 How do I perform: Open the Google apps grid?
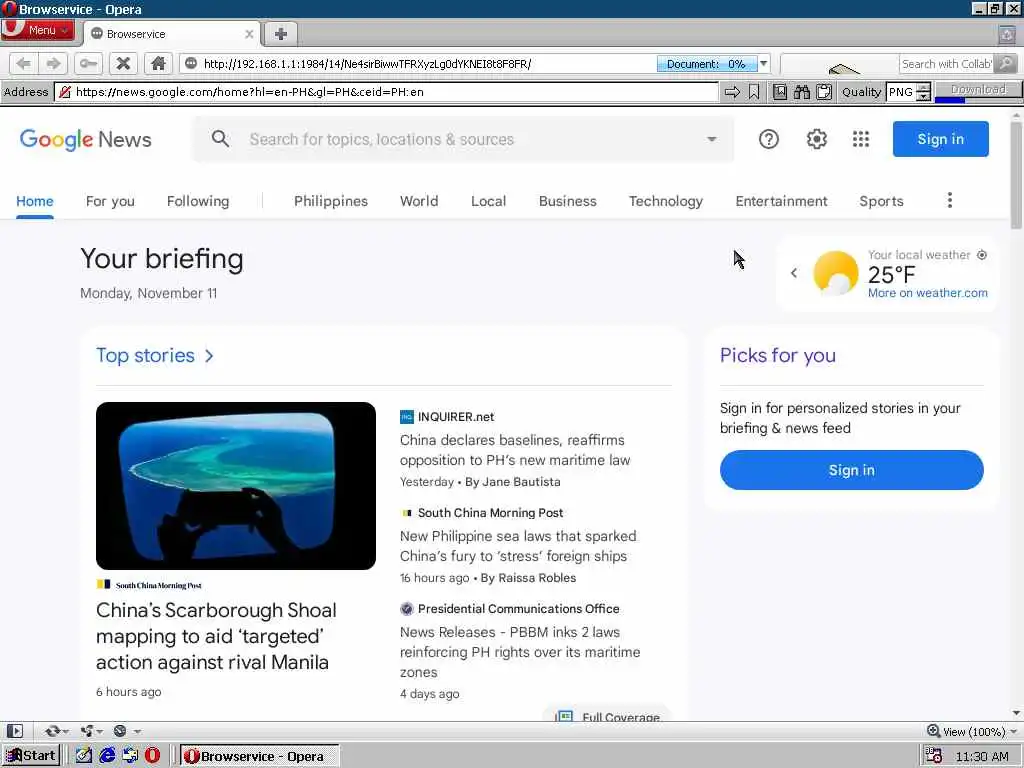(x=861, y=139)
